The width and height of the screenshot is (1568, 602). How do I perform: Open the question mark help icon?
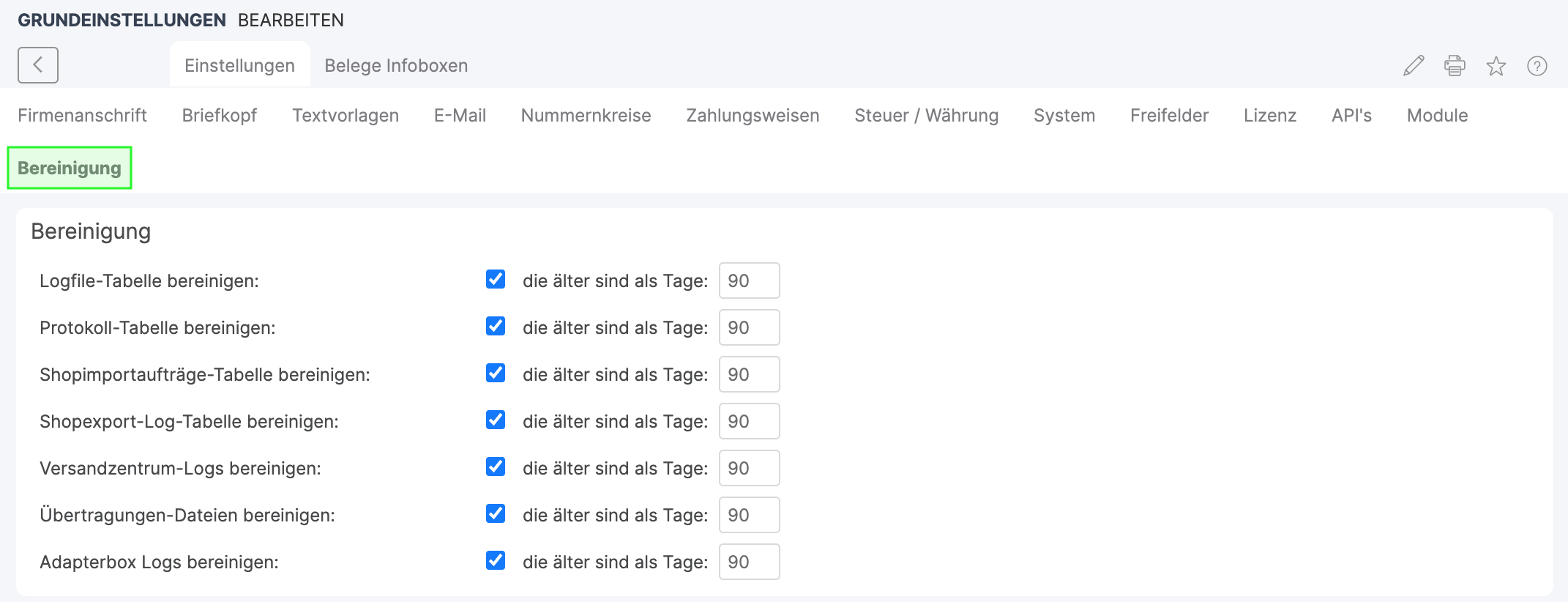pyautogui.click(x=1537, y=66)
